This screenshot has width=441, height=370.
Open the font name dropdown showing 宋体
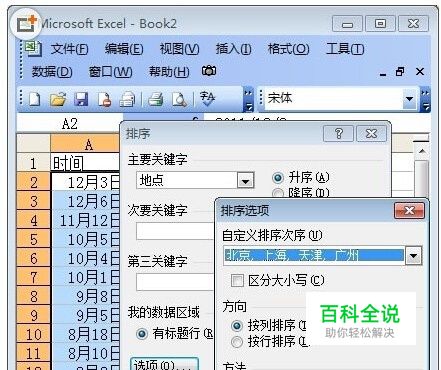pyautogui.click(x=409, y=99)
